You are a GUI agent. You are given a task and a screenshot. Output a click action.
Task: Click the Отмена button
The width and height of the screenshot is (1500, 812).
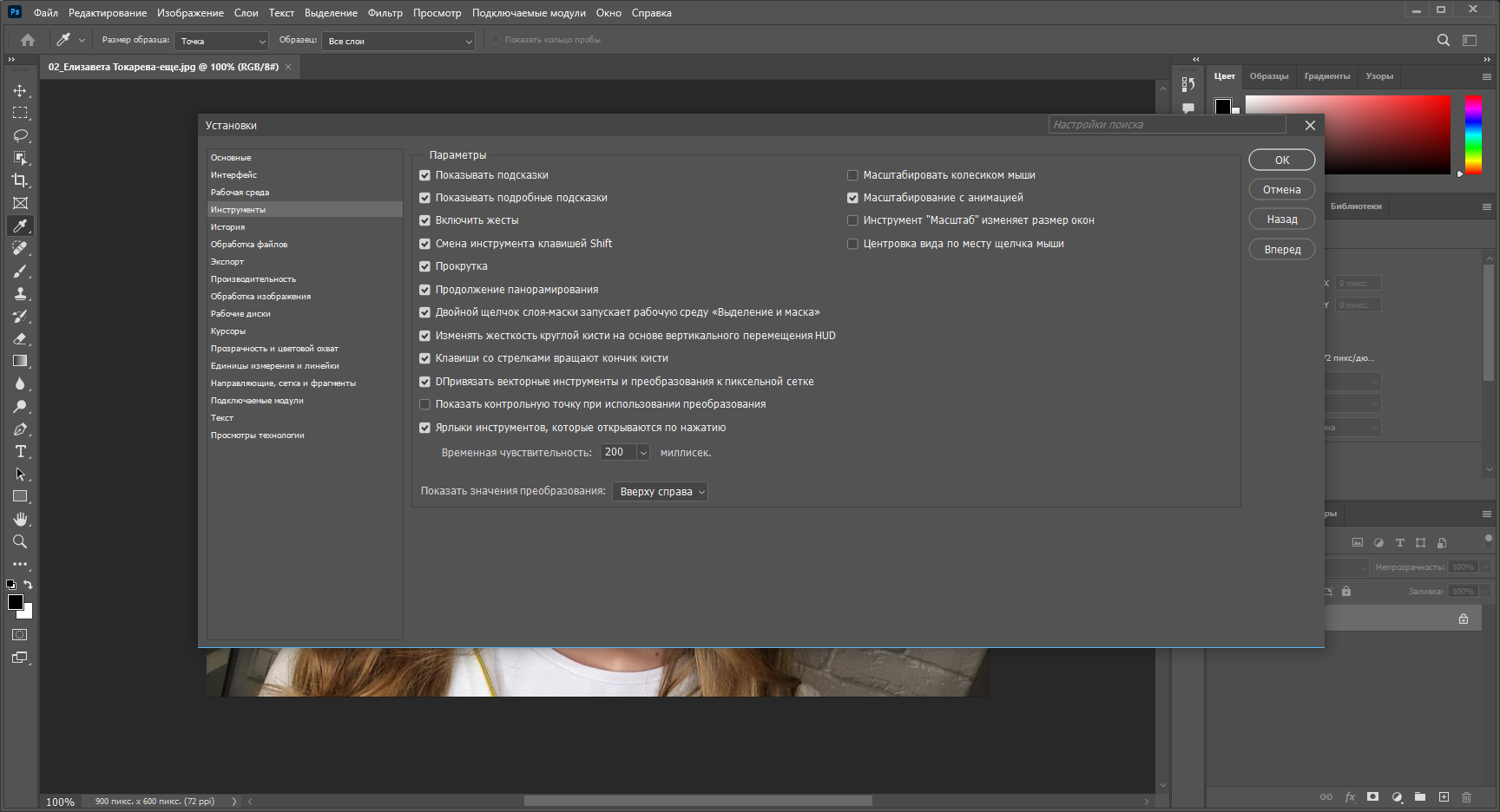(1282, 190)
